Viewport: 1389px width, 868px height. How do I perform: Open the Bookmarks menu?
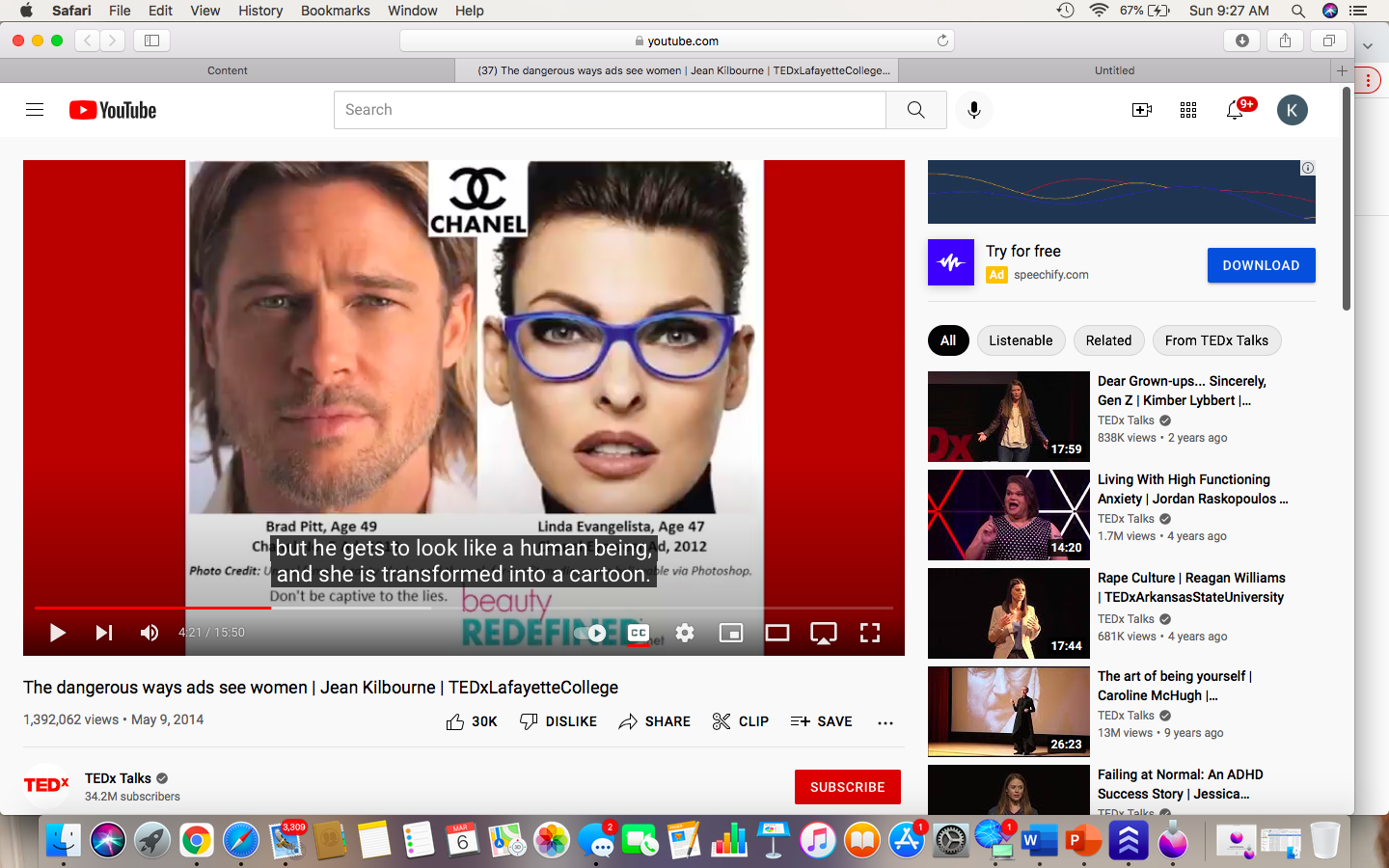coord(336,11)
